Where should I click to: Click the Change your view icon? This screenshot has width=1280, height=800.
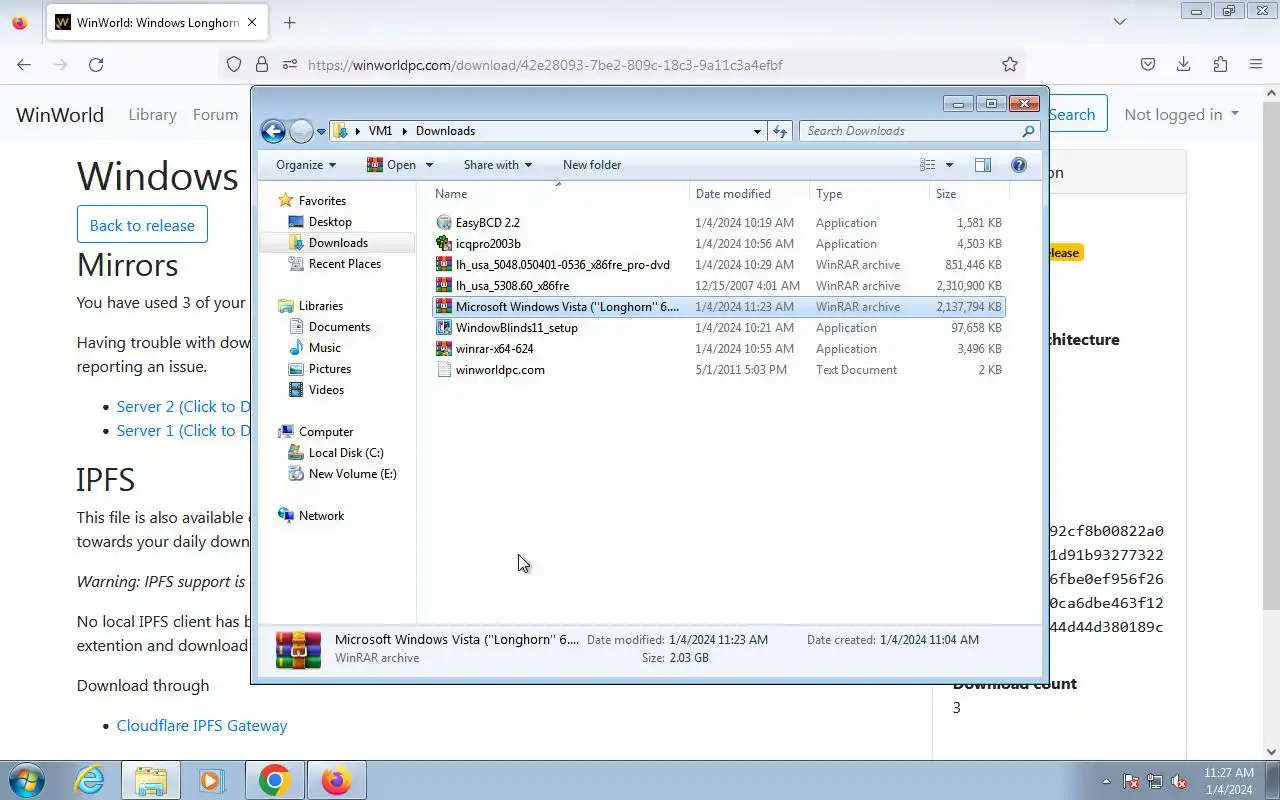click(x=928, y=165)
